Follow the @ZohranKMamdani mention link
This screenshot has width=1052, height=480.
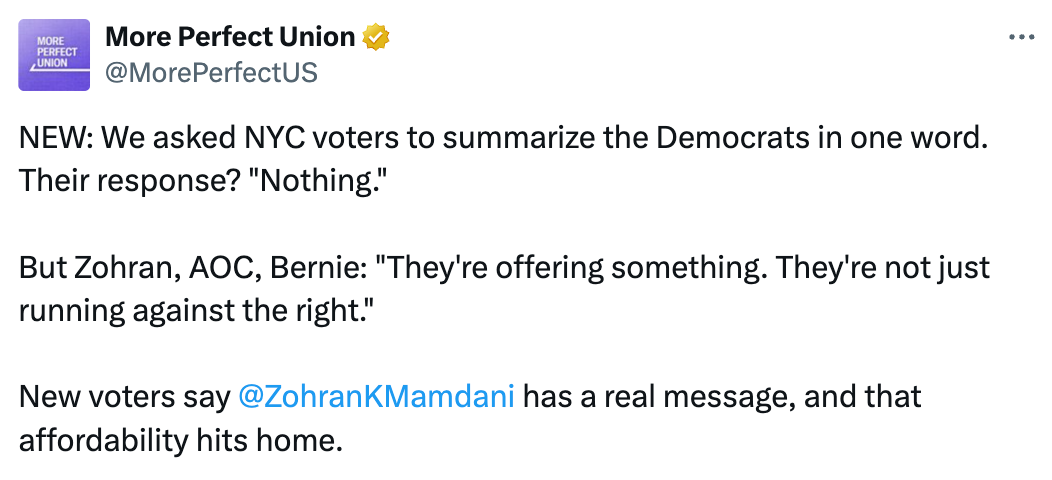pos(377,397)
